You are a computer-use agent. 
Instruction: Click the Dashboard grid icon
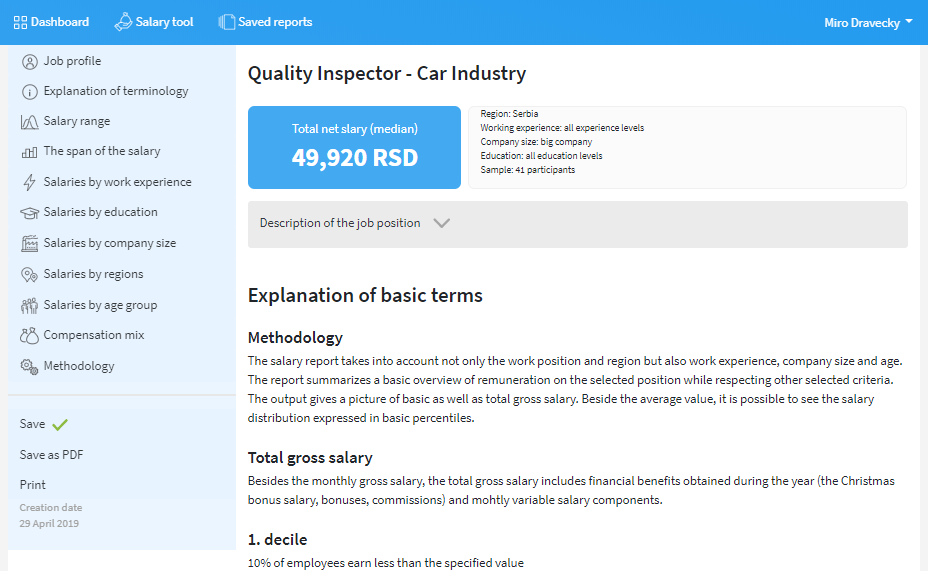click(x=20, y=22)
